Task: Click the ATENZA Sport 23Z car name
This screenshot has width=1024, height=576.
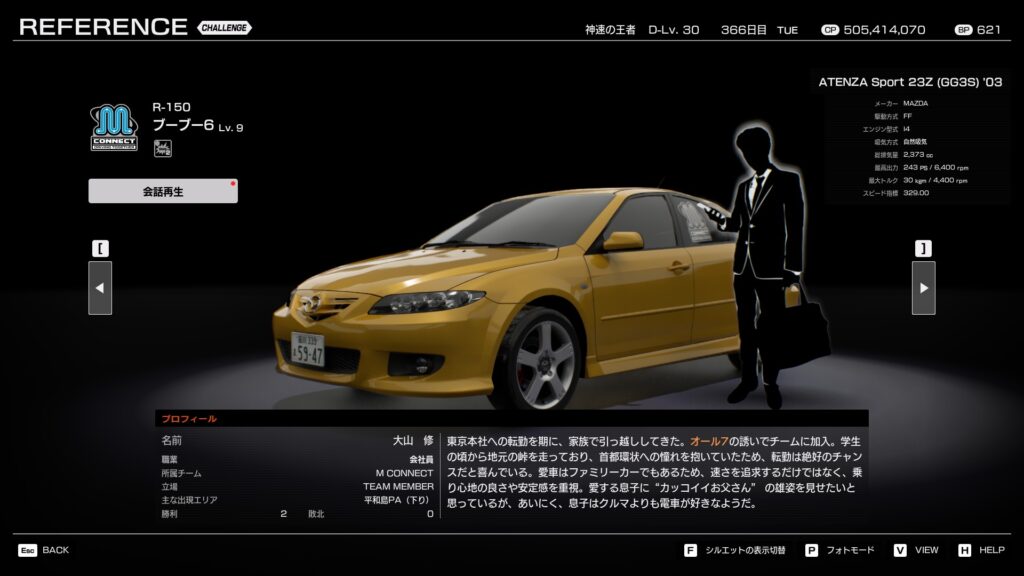Action: pyautogui.click(x=910, y=82)
